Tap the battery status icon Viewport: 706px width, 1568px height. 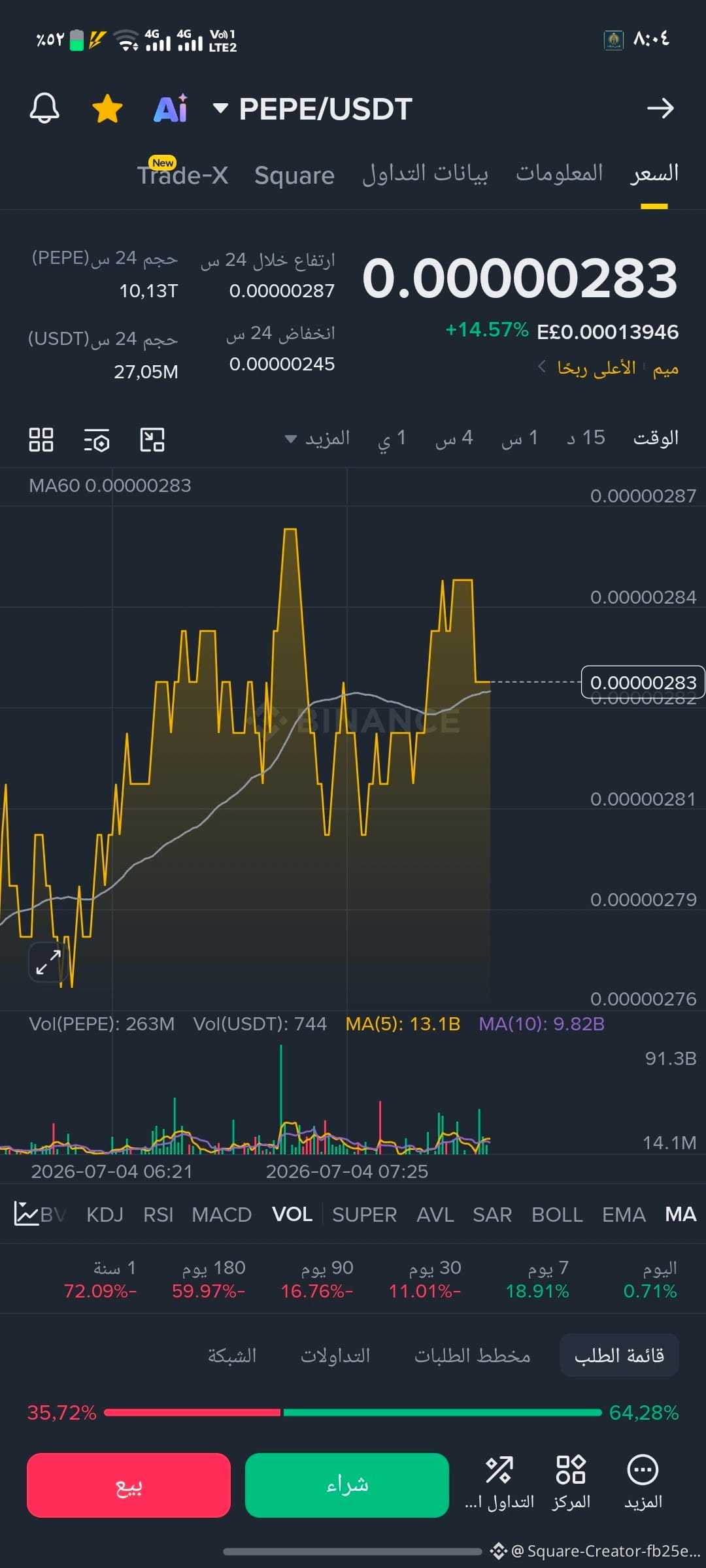click(x=77, y=40)
